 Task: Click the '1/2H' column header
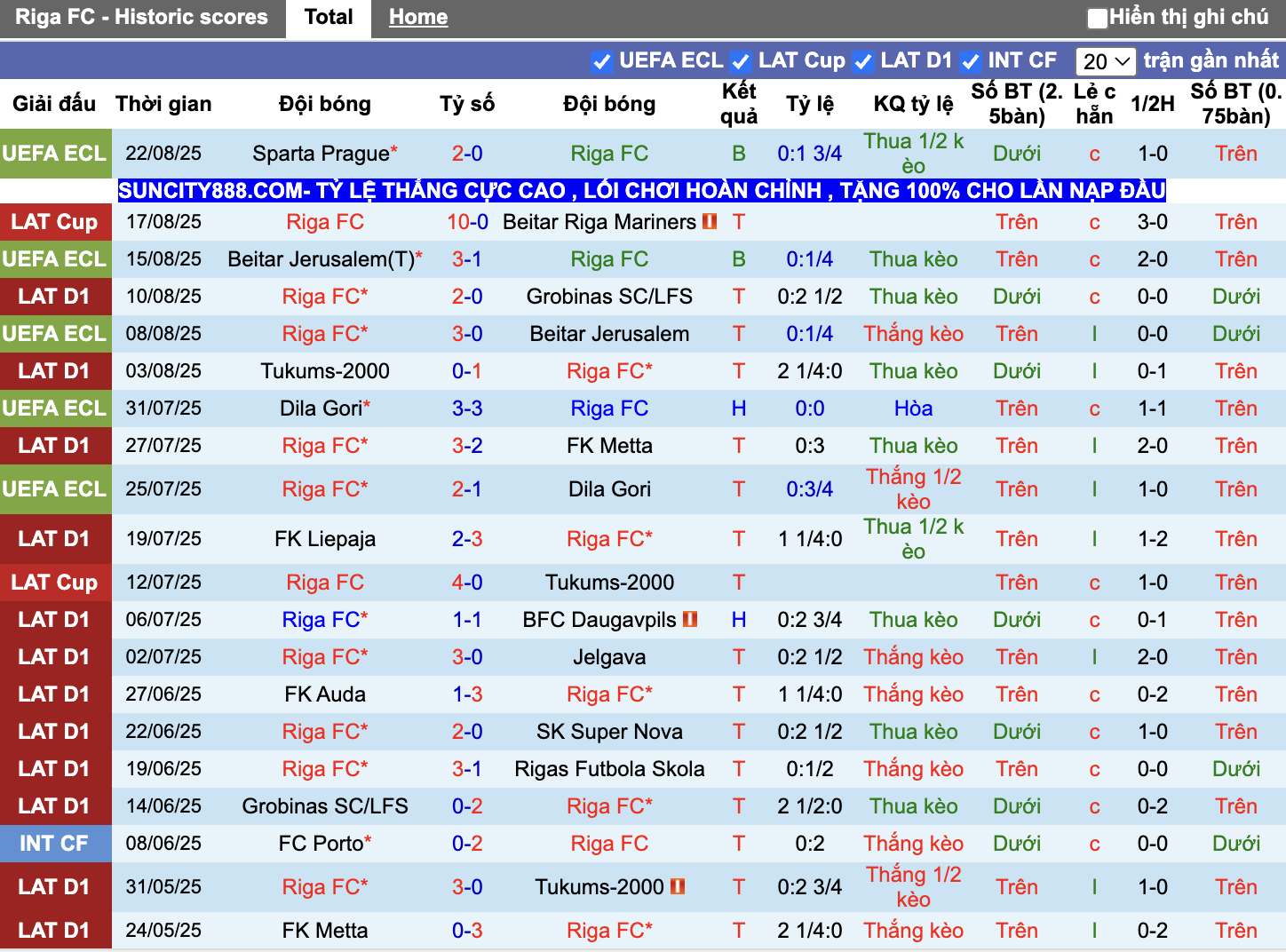(x=1153, y=104)
